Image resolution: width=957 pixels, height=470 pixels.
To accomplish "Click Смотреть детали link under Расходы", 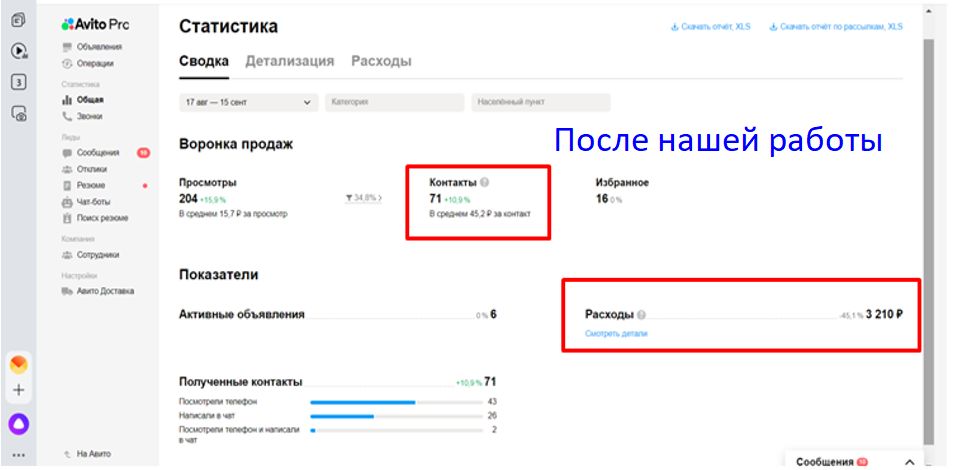I will tap(616, 334).
